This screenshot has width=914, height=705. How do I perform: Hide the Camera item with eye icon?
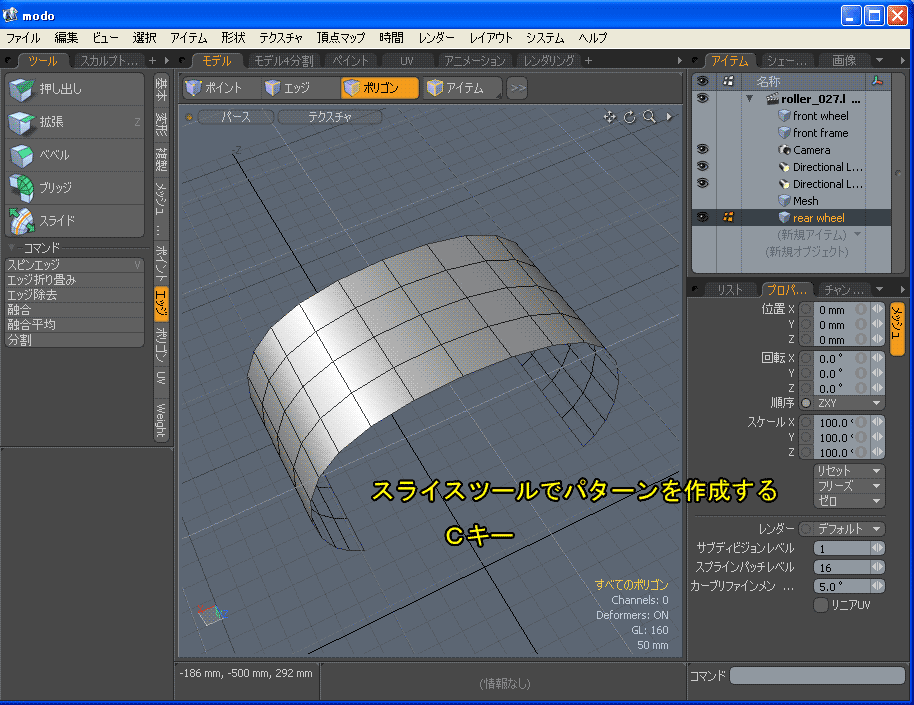click(x=703, y=149)
